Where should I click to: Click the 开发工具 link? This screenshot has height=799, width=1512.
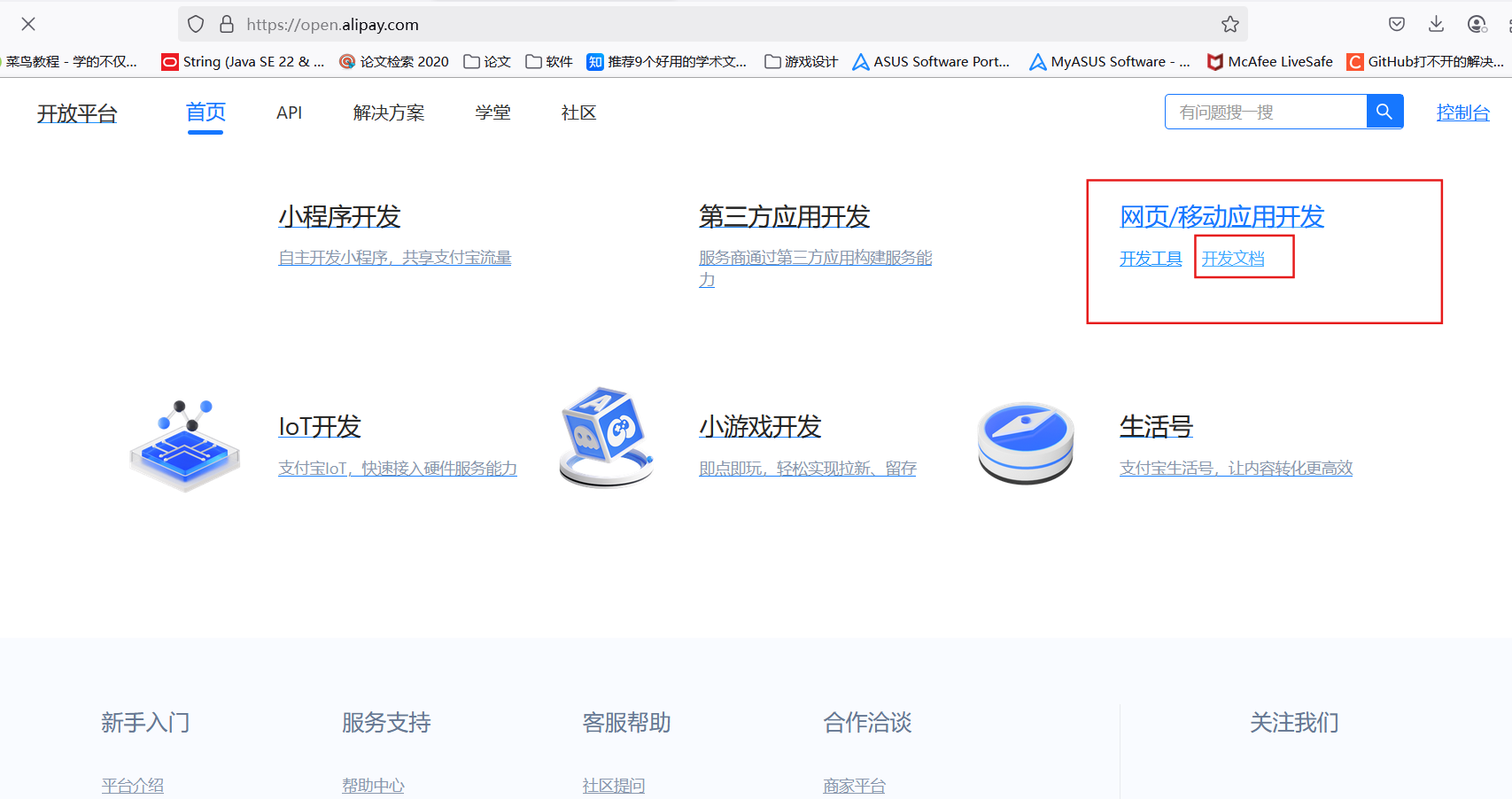pos(1151,259)
